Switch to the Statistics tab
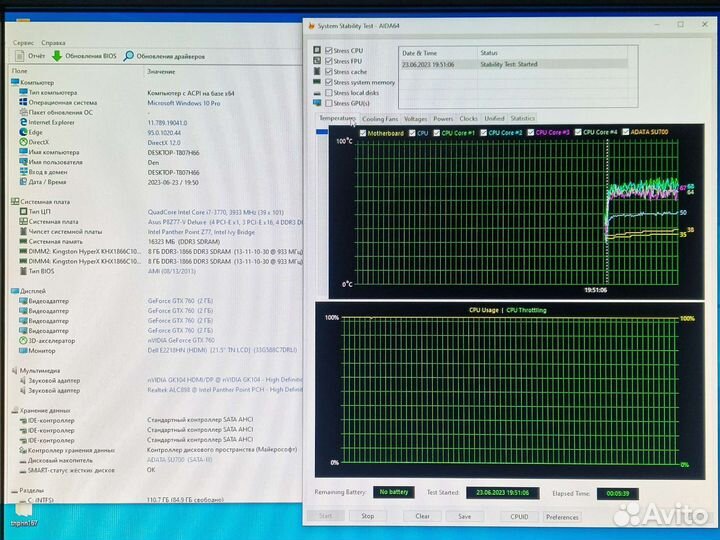 click(x=523, y=118)
